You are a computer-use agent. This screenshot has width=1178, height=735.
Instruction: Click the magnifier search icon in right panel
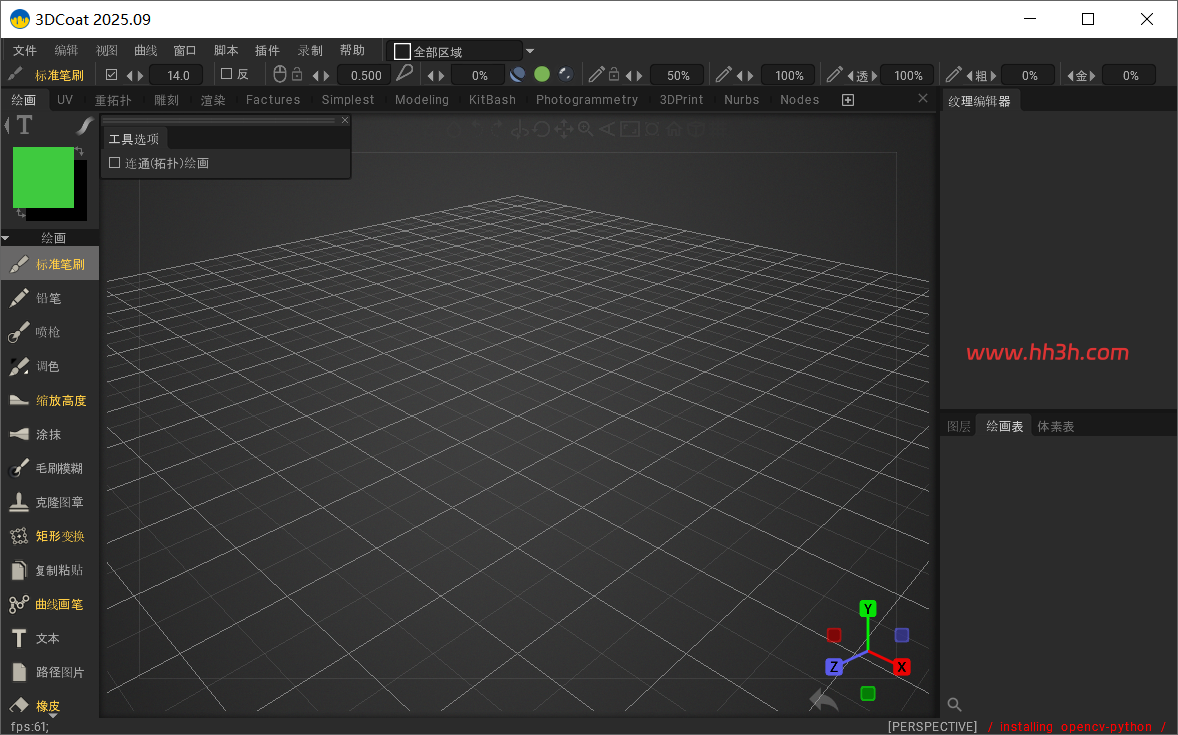click(954, 704)
